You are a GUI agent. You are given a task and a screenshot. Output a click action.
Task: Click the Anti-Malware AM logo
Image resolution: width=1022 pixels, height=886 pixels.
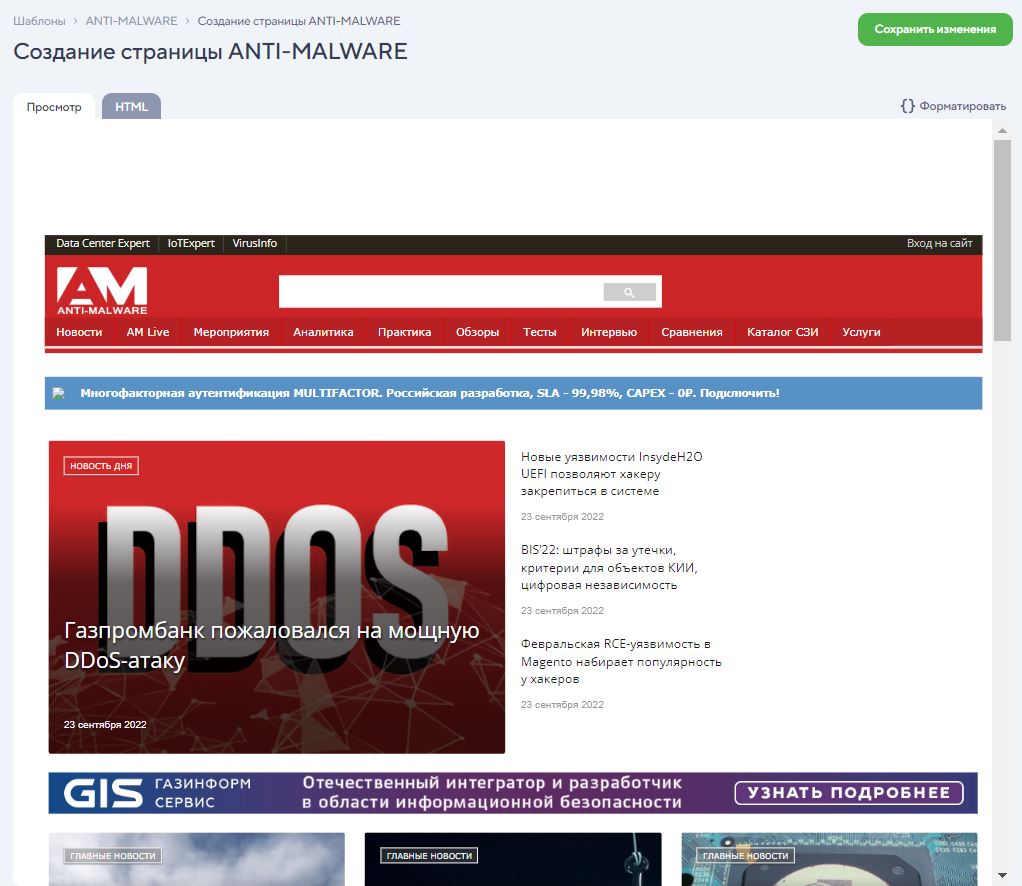tap(102, 291)
